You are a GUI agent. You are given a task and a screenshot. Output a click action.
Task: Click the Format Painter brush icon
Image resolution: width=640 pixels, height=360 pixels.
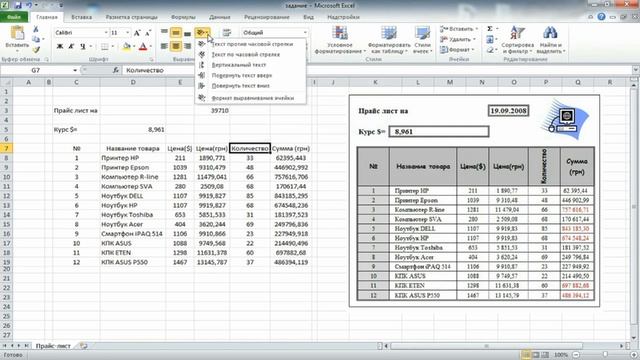36,49
